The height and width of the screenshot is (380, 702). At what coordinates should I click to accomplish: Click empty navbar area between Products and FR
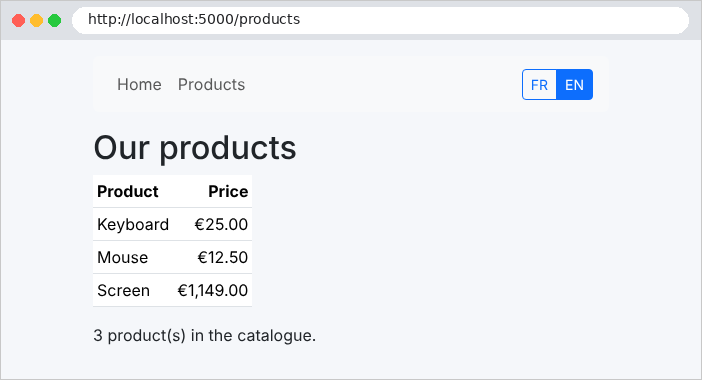pyautogui.click(x=383, y=85)
